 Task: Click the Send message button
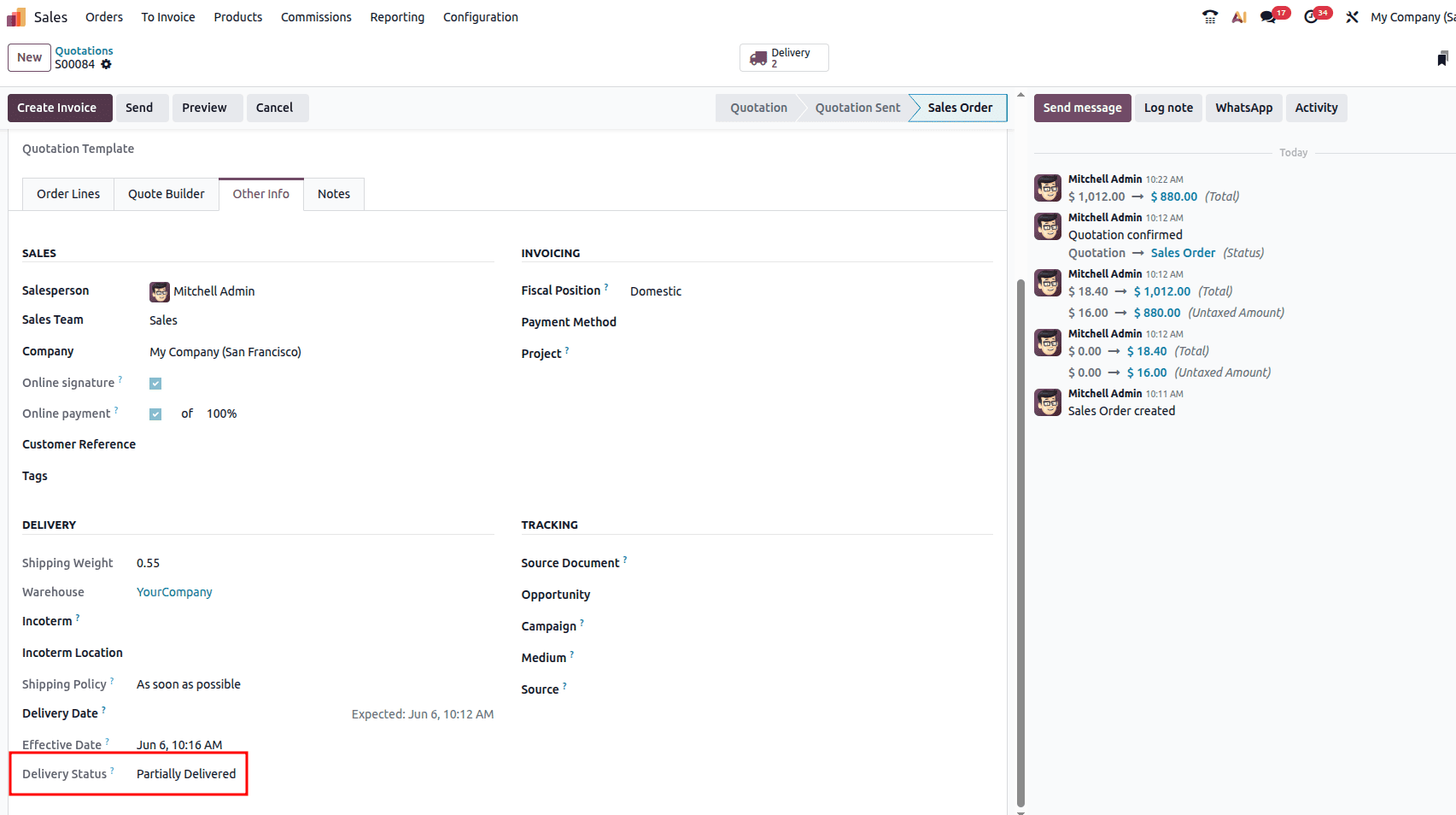click(1082, 108)
